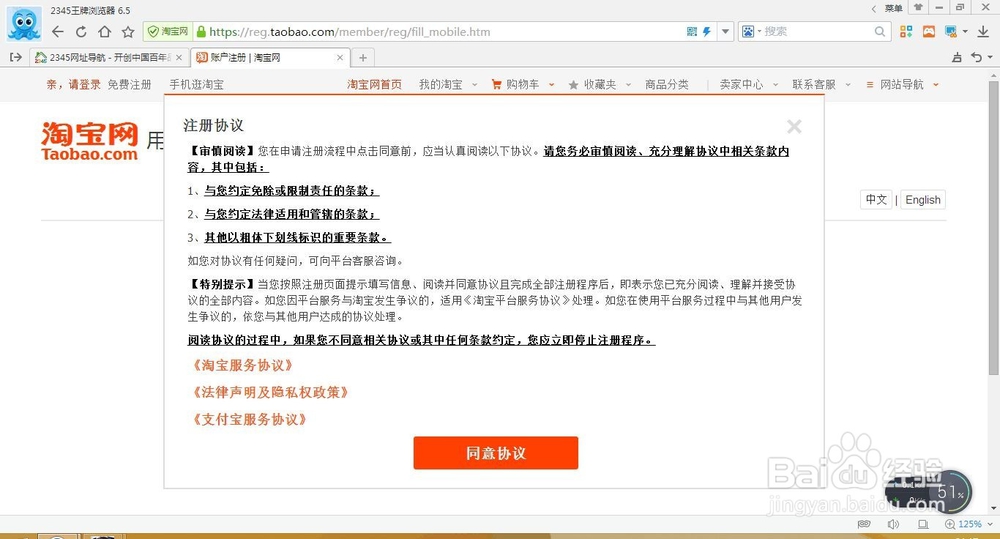This screenshot has height=539, width=1000.
Task: Click the zoom magnifier icon
Action: pos(950,524)
